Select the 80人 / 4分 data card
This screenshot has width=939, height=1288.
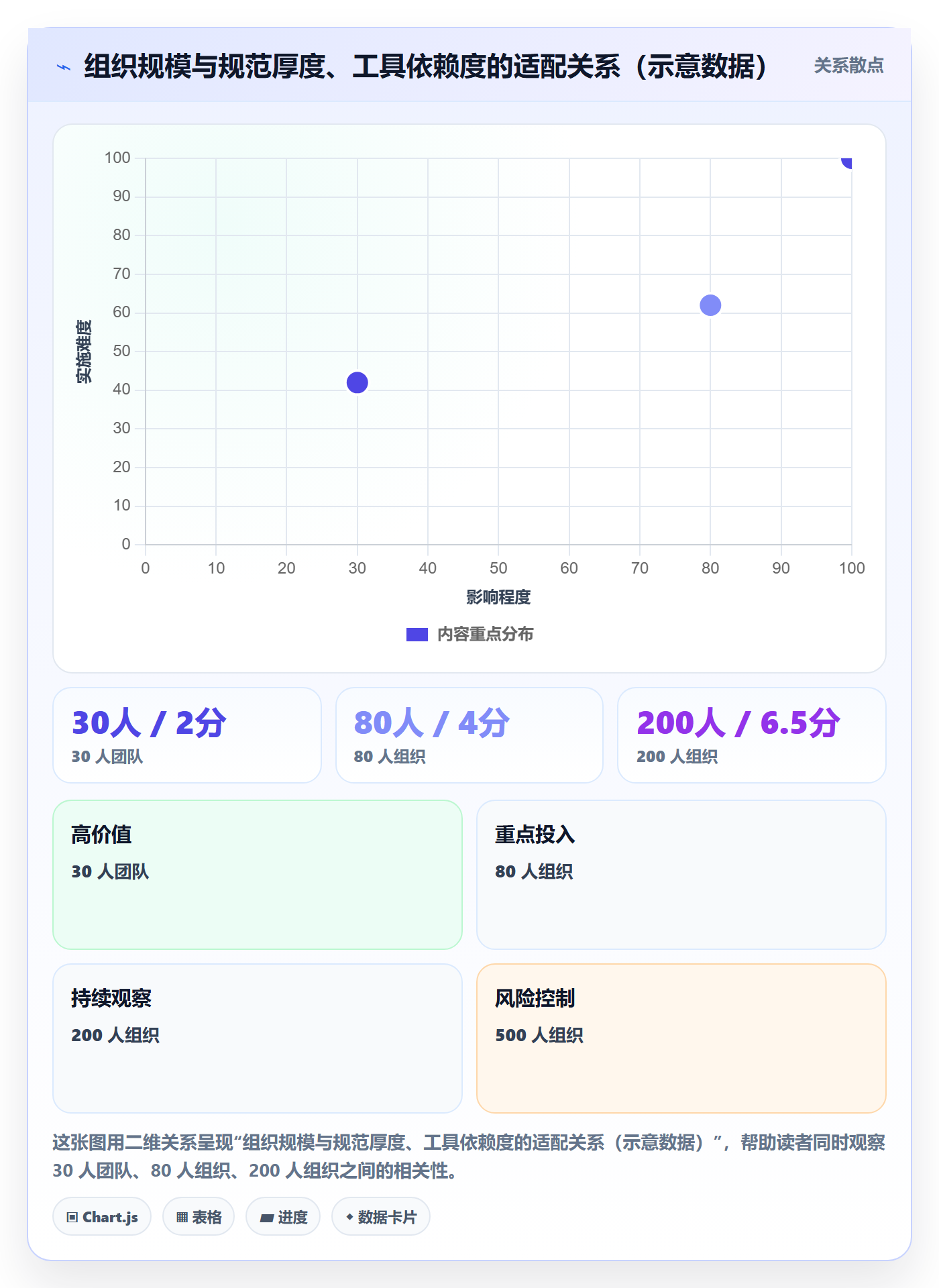tap(469, 735)
